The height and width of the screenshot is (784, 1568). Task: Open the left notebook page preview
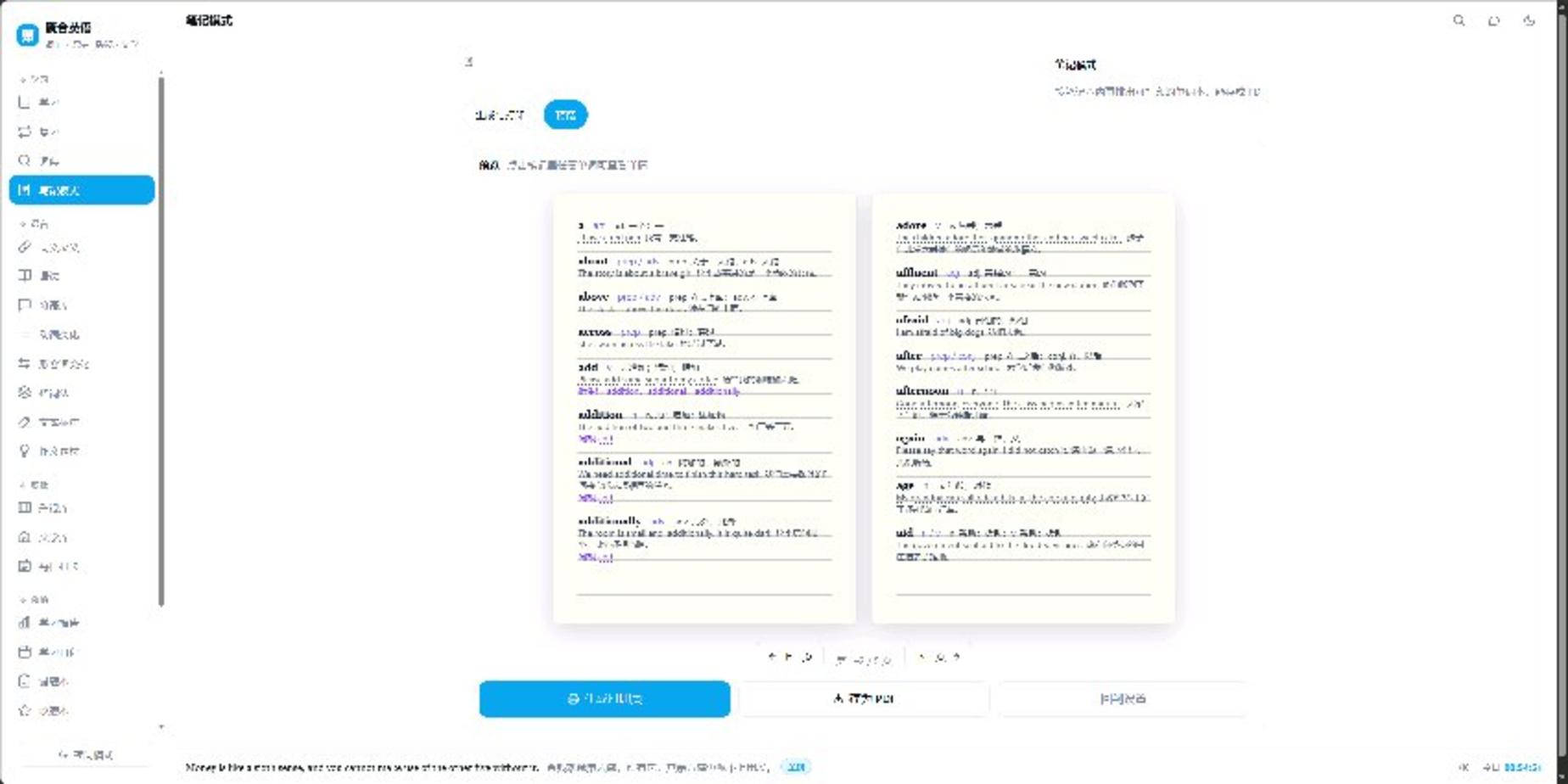pos(704,408)
